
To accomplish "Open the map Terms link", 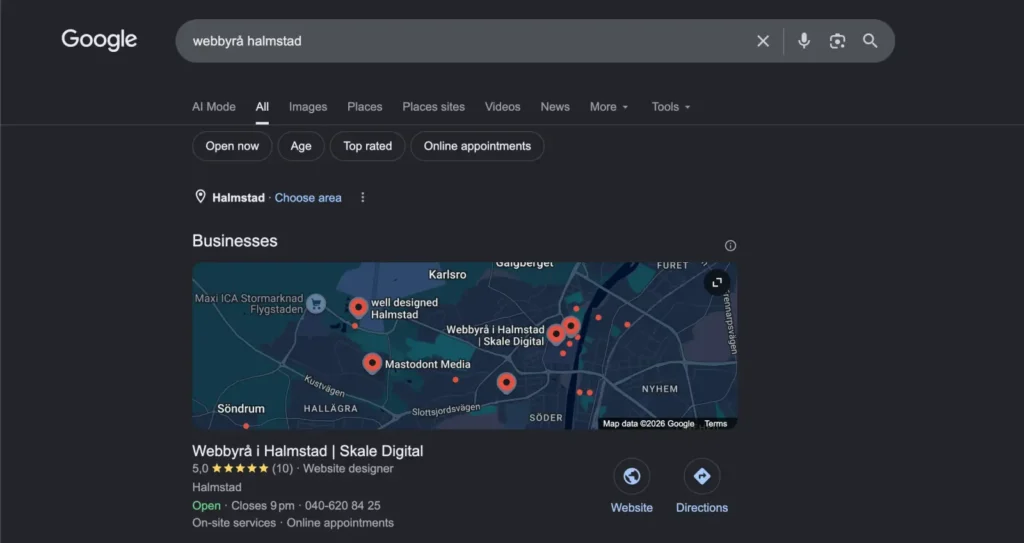I will 716,423.
